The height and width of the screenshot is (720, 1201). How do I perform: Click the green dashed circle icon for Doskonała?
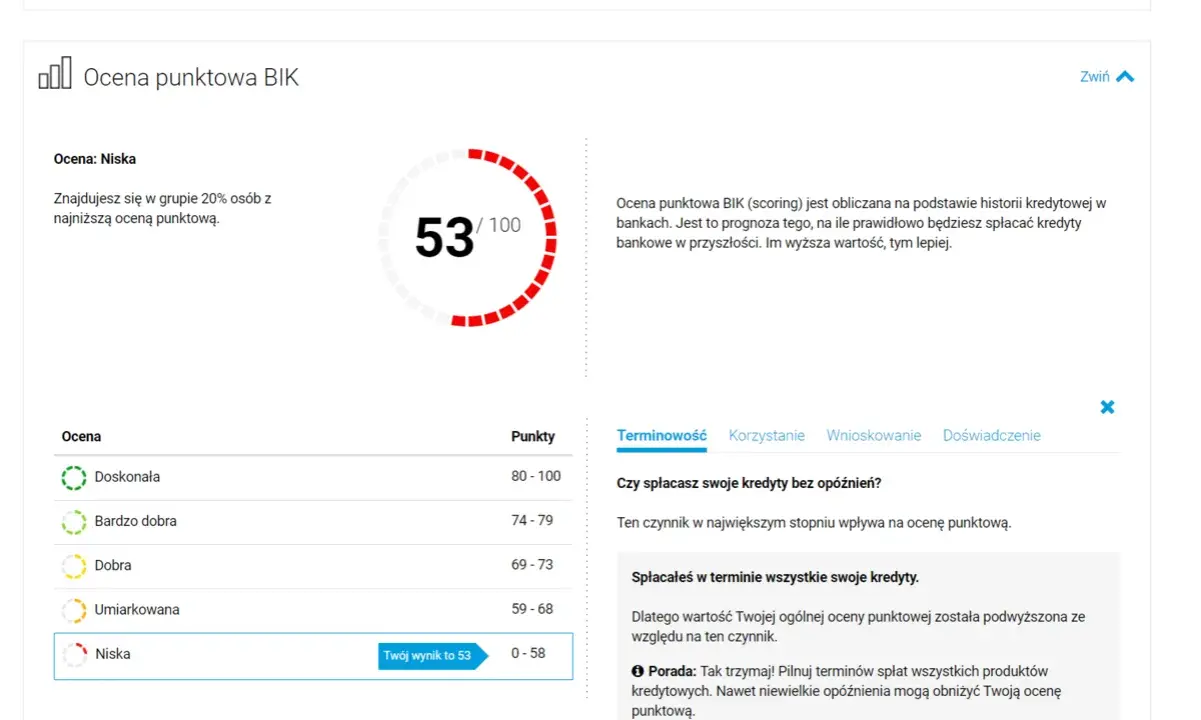74,478
